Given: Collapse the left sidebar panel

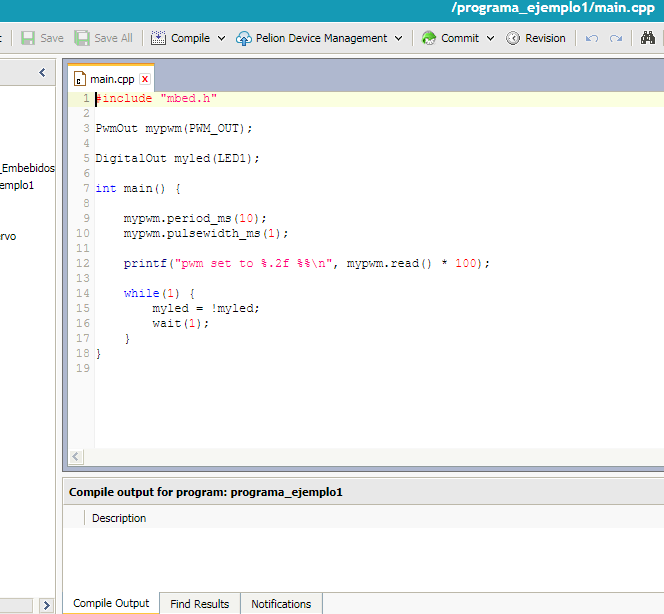Looking at the screenshot, I should [x=42, y=73].
